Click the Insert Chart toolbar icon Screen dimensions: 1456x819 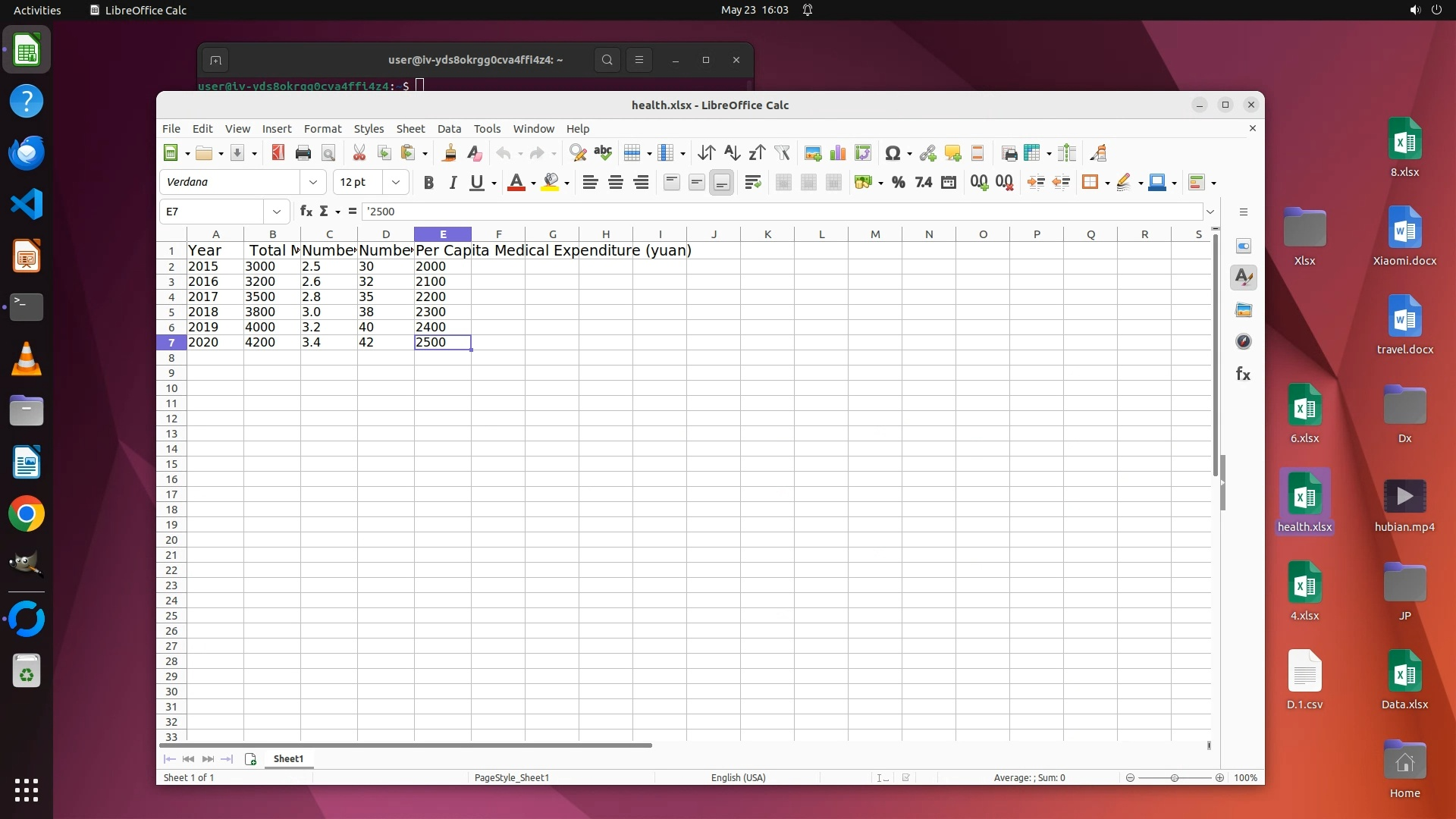[x=838, y=153]
